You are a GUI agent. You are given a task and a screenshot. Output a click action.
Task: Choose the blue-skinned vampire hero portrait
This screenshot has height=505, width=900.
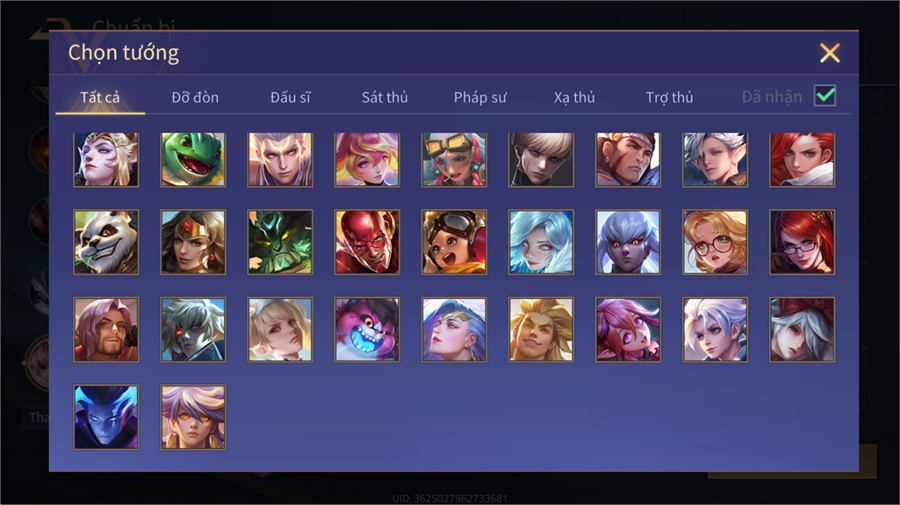[x=106, y=417]
